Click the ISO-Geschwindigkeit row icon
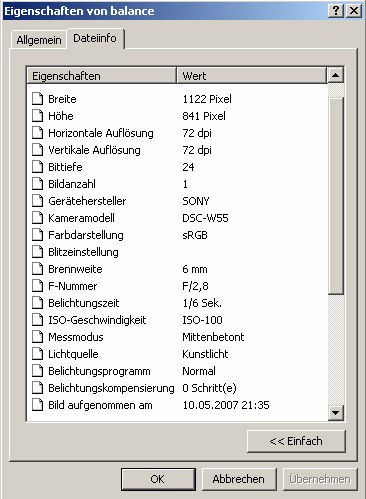 click(x=38, y=320)
